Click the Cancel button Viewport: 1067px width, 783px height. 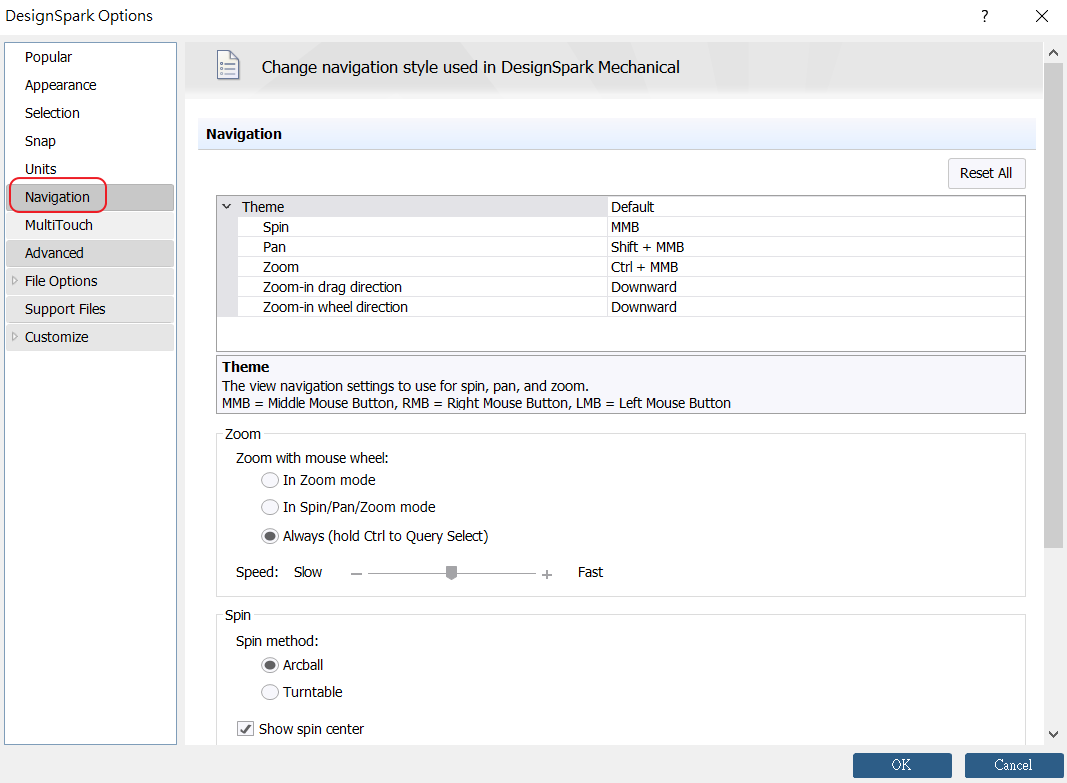1013,765
